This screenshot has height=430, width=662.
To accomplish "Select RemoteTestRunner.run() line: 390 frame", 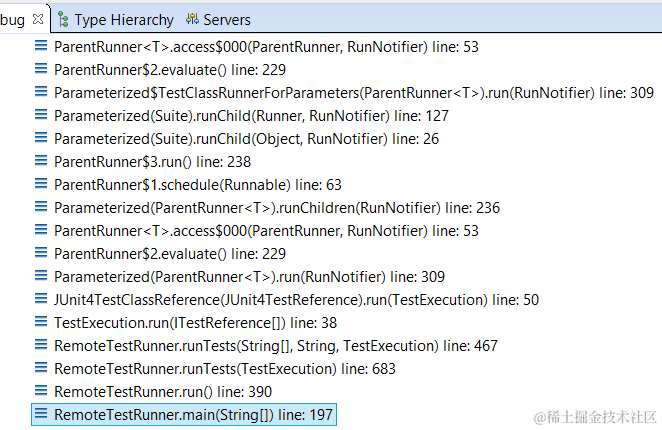I will 163,392.
